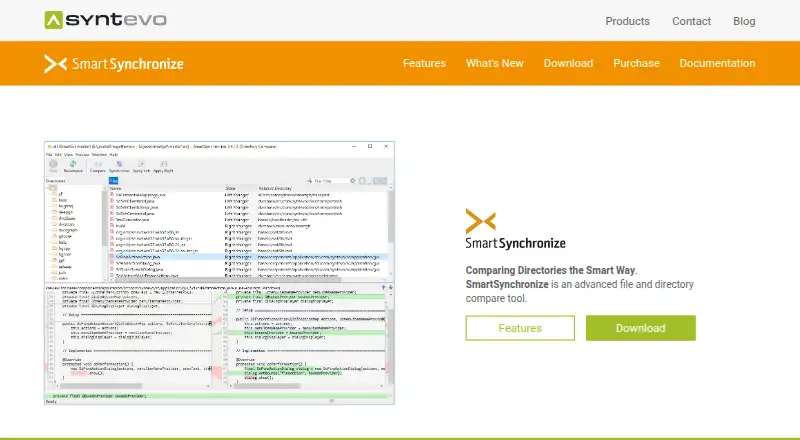Open the Syntevo logo home link
This screenshot has width=800, height=440.
point(106,20)
